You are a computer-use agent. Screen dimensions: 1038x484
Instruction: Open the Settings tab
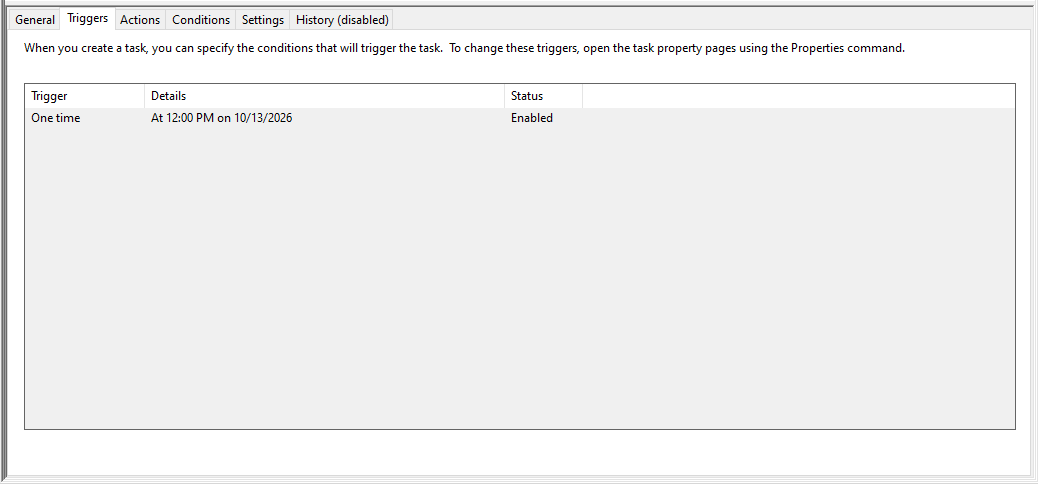click(x=263, y=20)
